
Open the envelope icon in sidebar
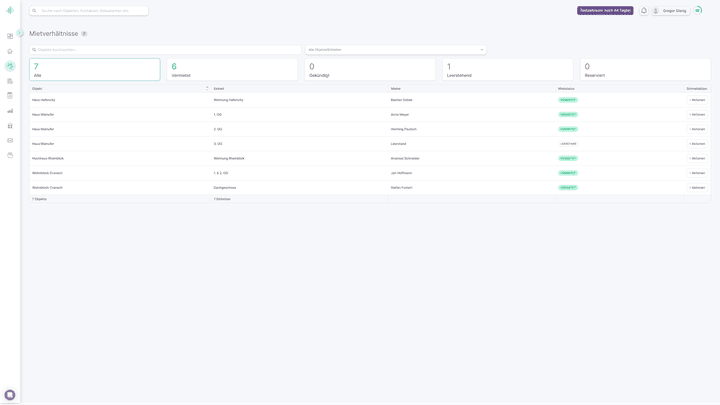coord(10,141)
